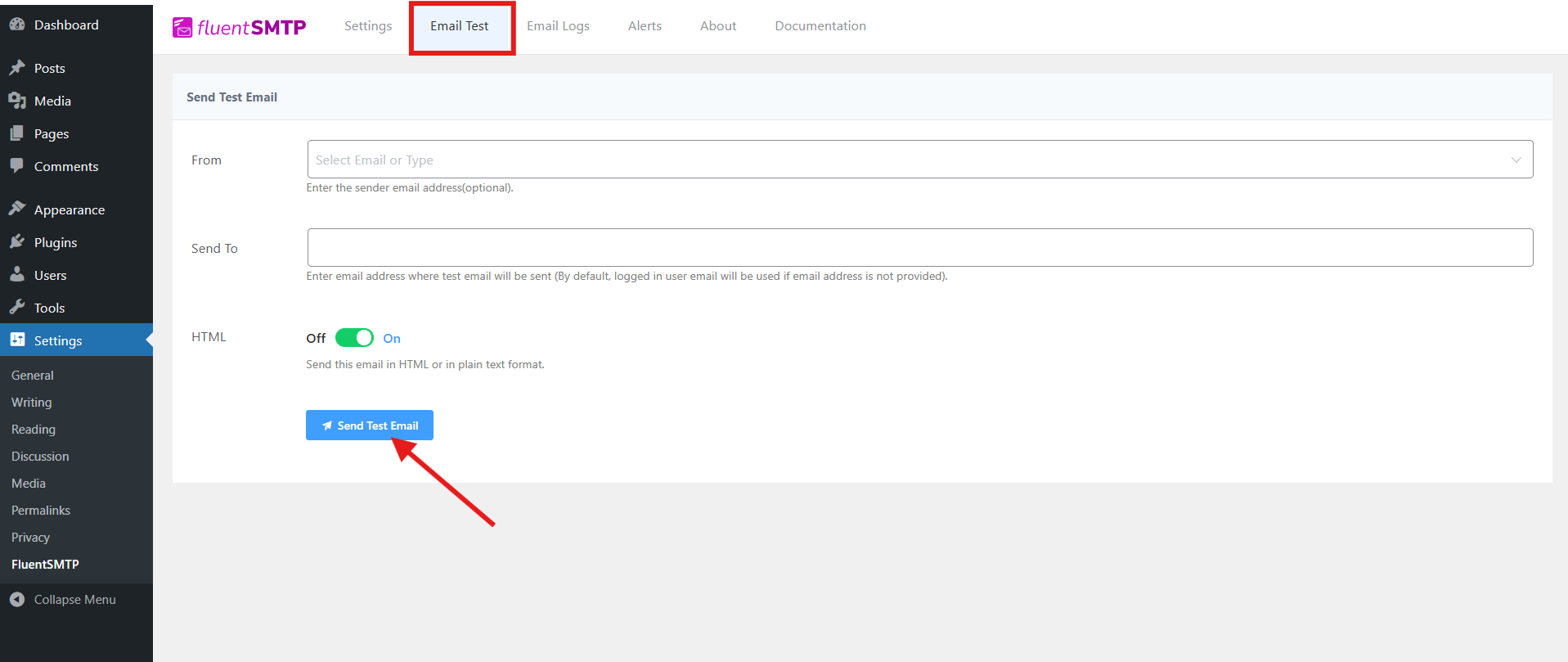Open the Posts menu item

click(x=49, y=68)
